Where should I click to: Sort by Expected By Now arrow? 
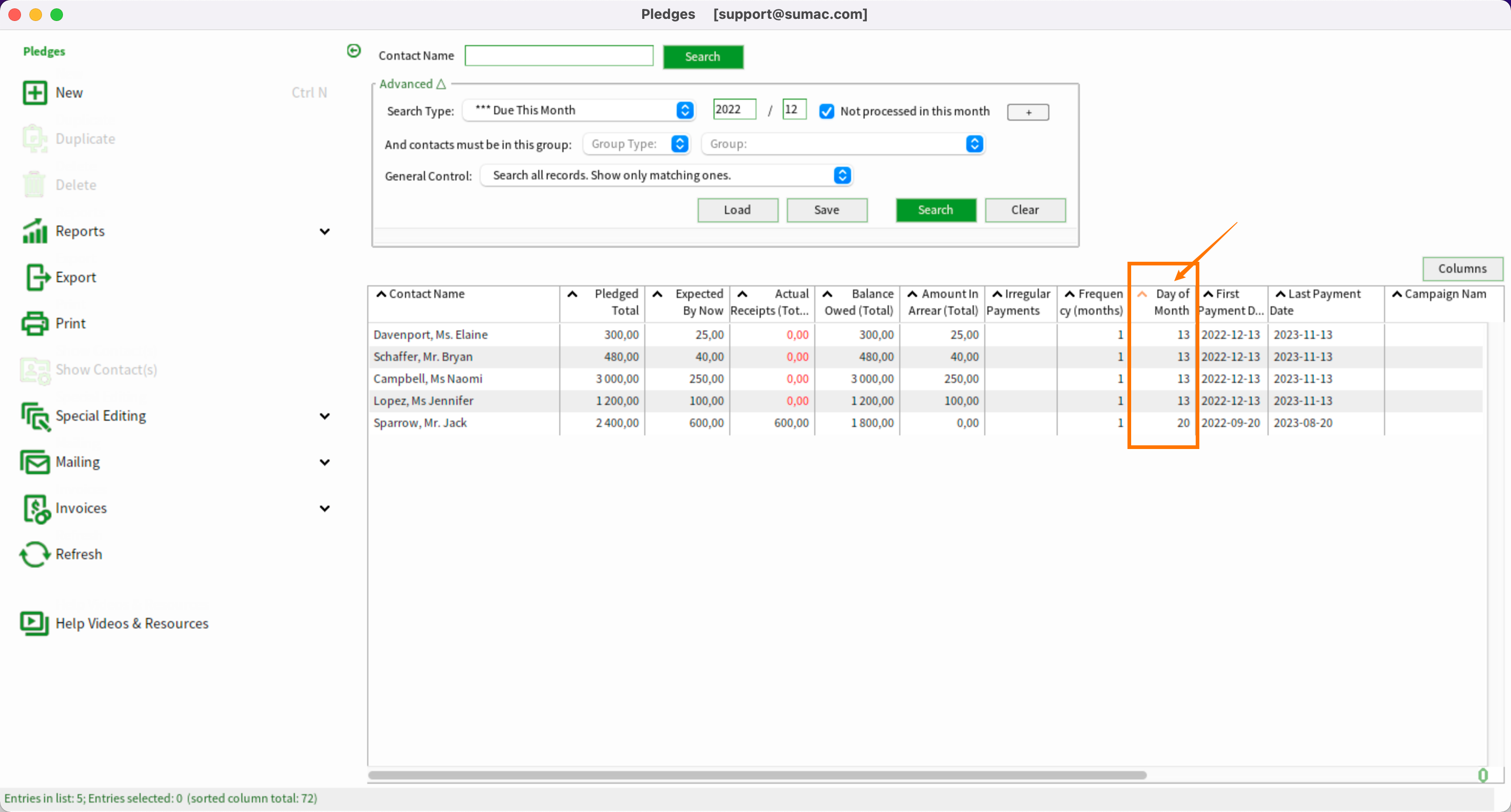coord(657,294)
